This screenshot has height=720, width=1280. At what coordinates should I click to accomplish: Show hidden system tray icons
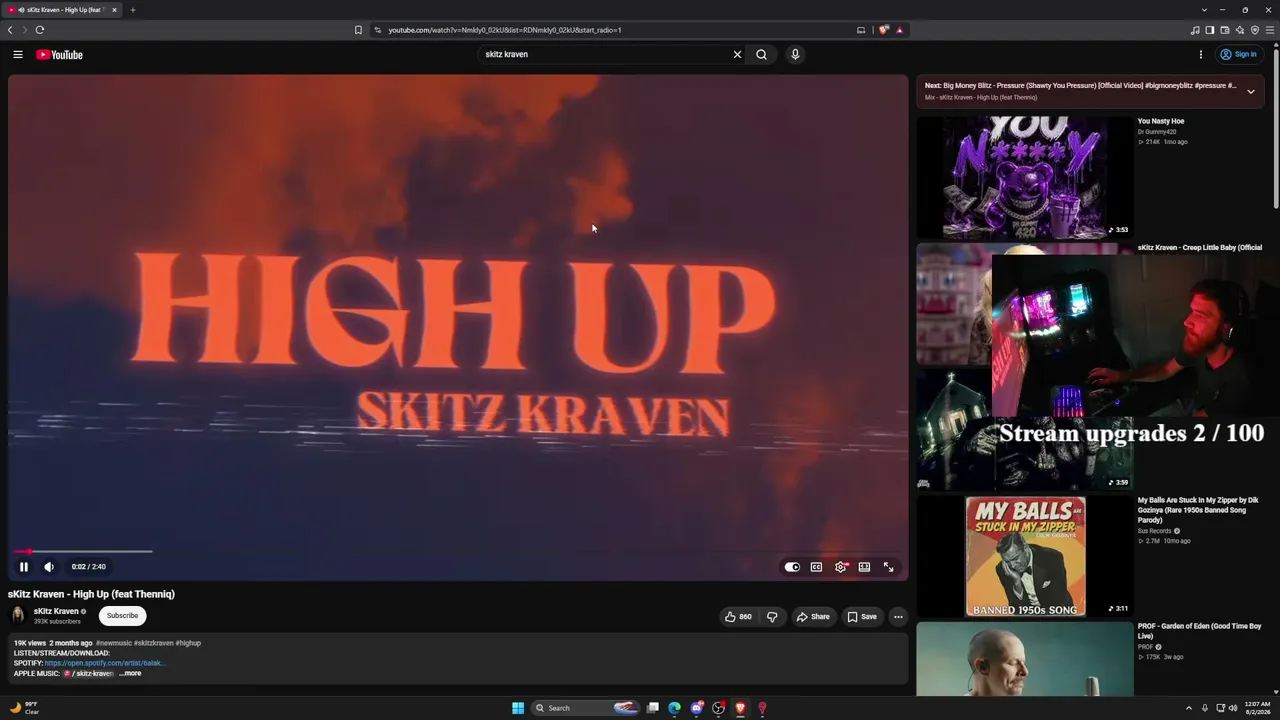coord(1189,708)
